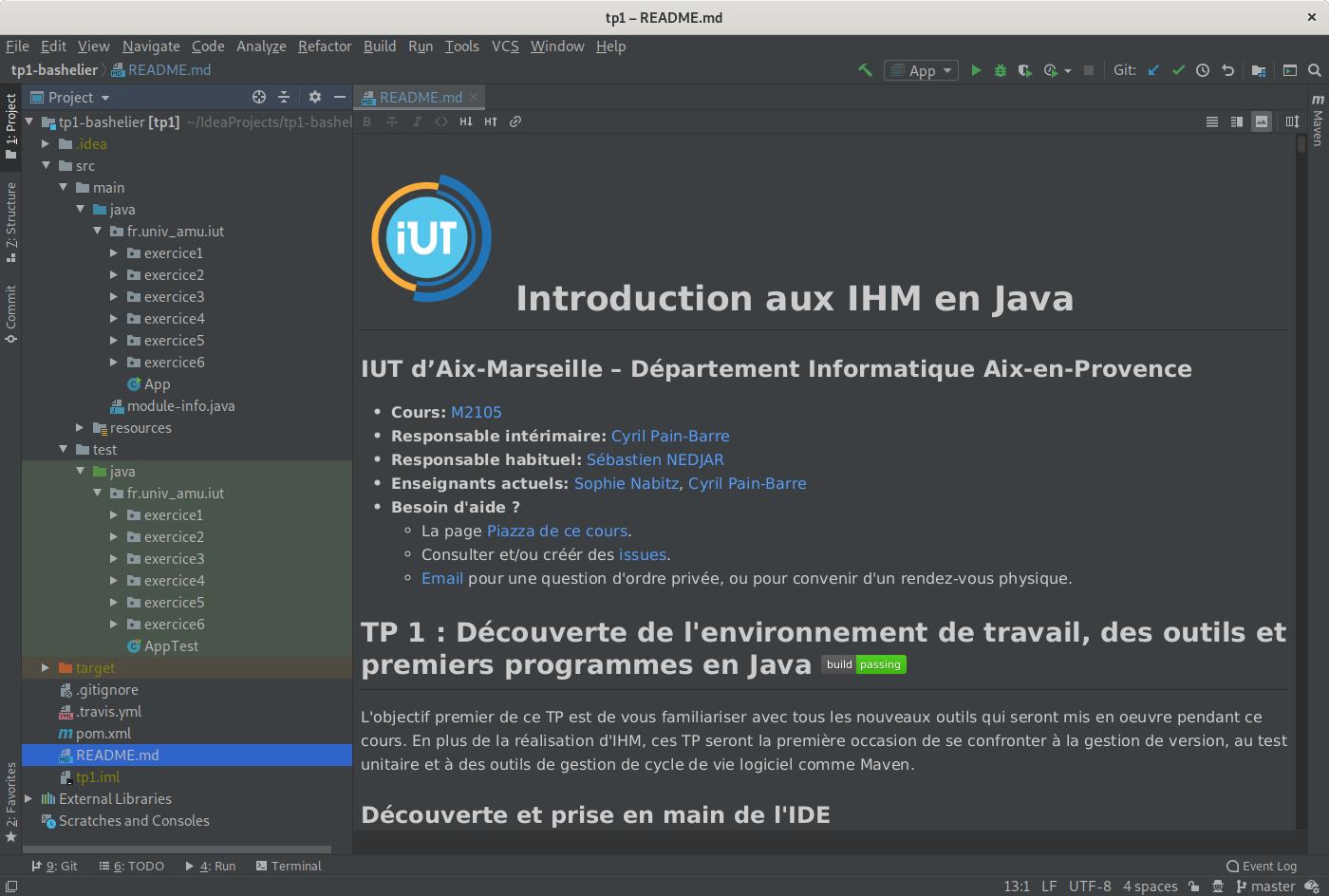
Task: Hide the Project panel with the minus icon
Action: (x=340, y=97)
